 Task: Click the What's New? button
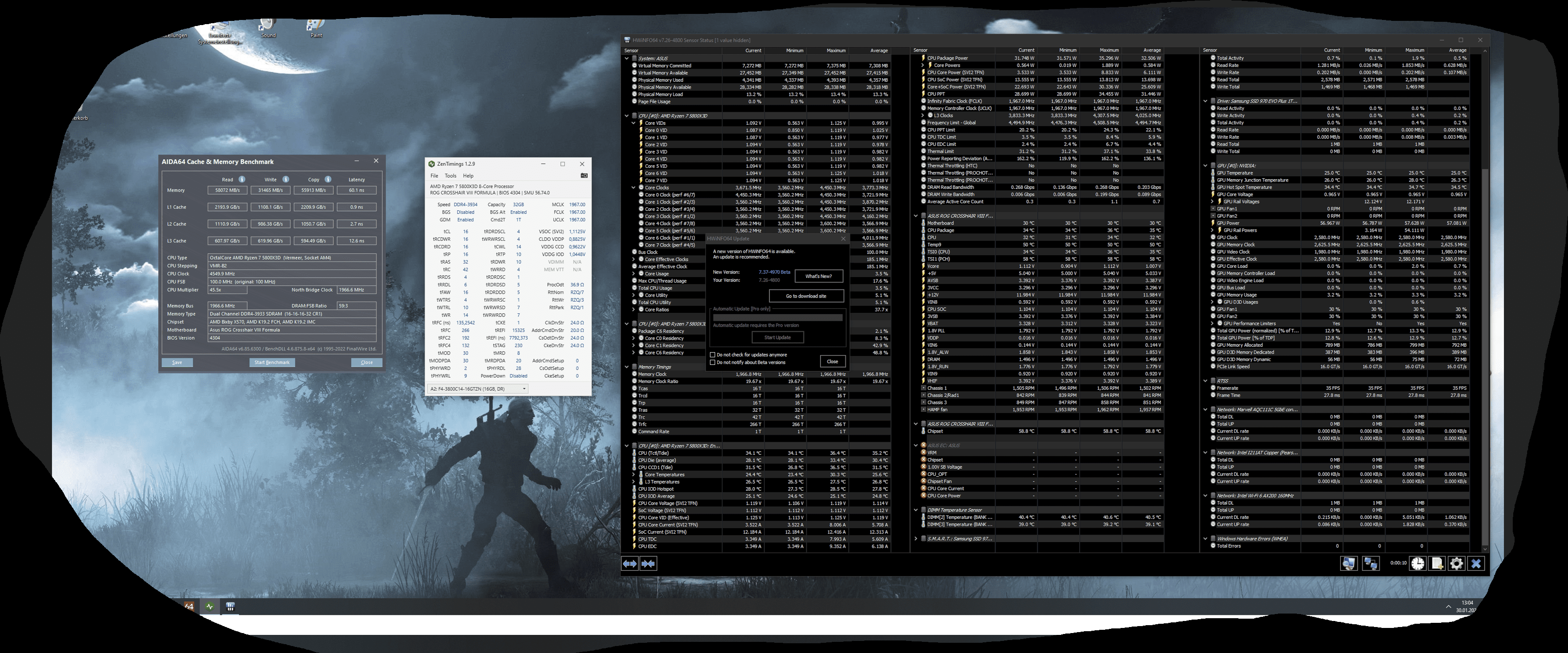pyautogui.click(x=819, y=276)
